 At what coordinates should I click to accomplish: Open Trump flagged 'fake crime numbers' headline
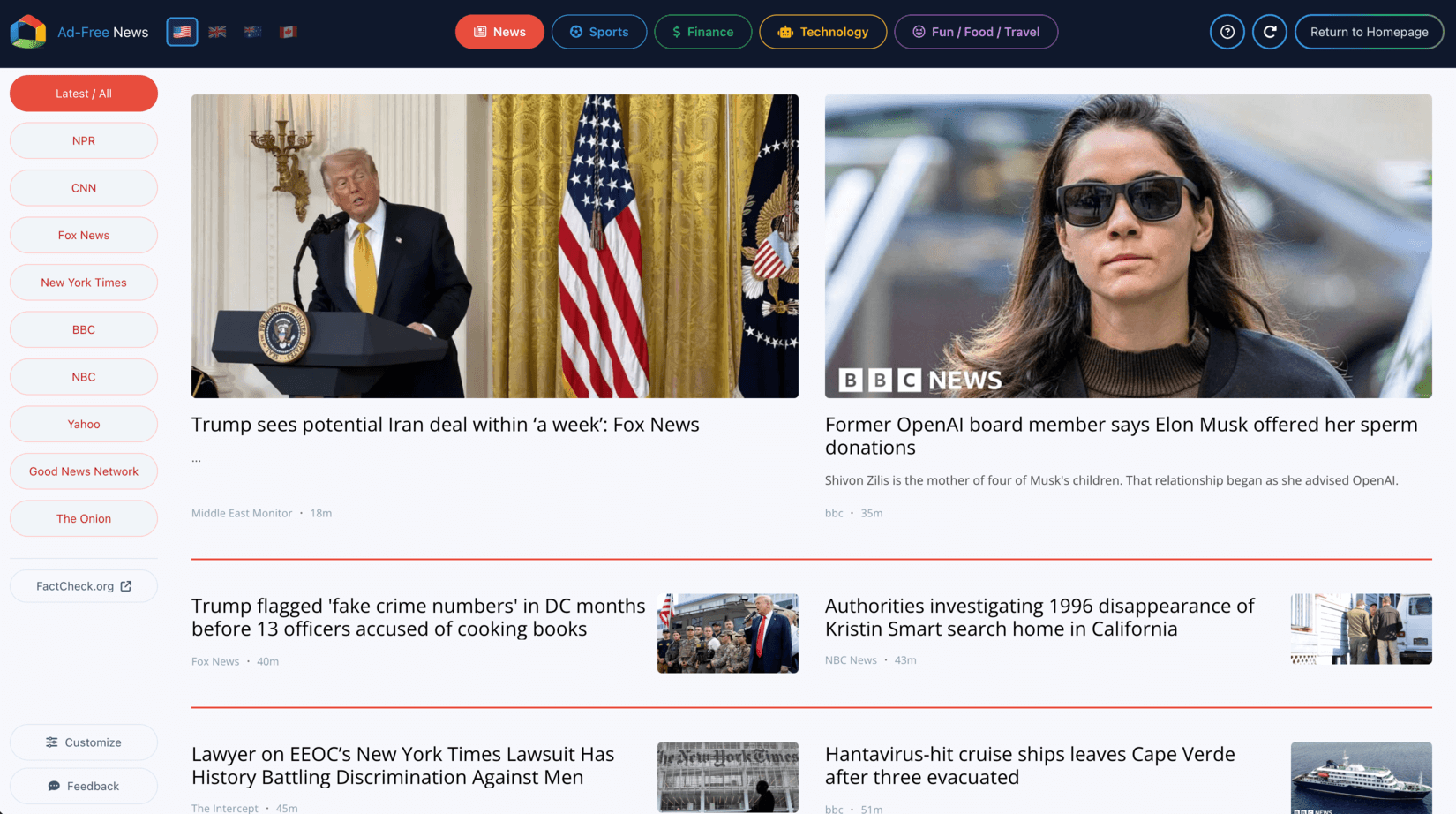pos(418,617)
